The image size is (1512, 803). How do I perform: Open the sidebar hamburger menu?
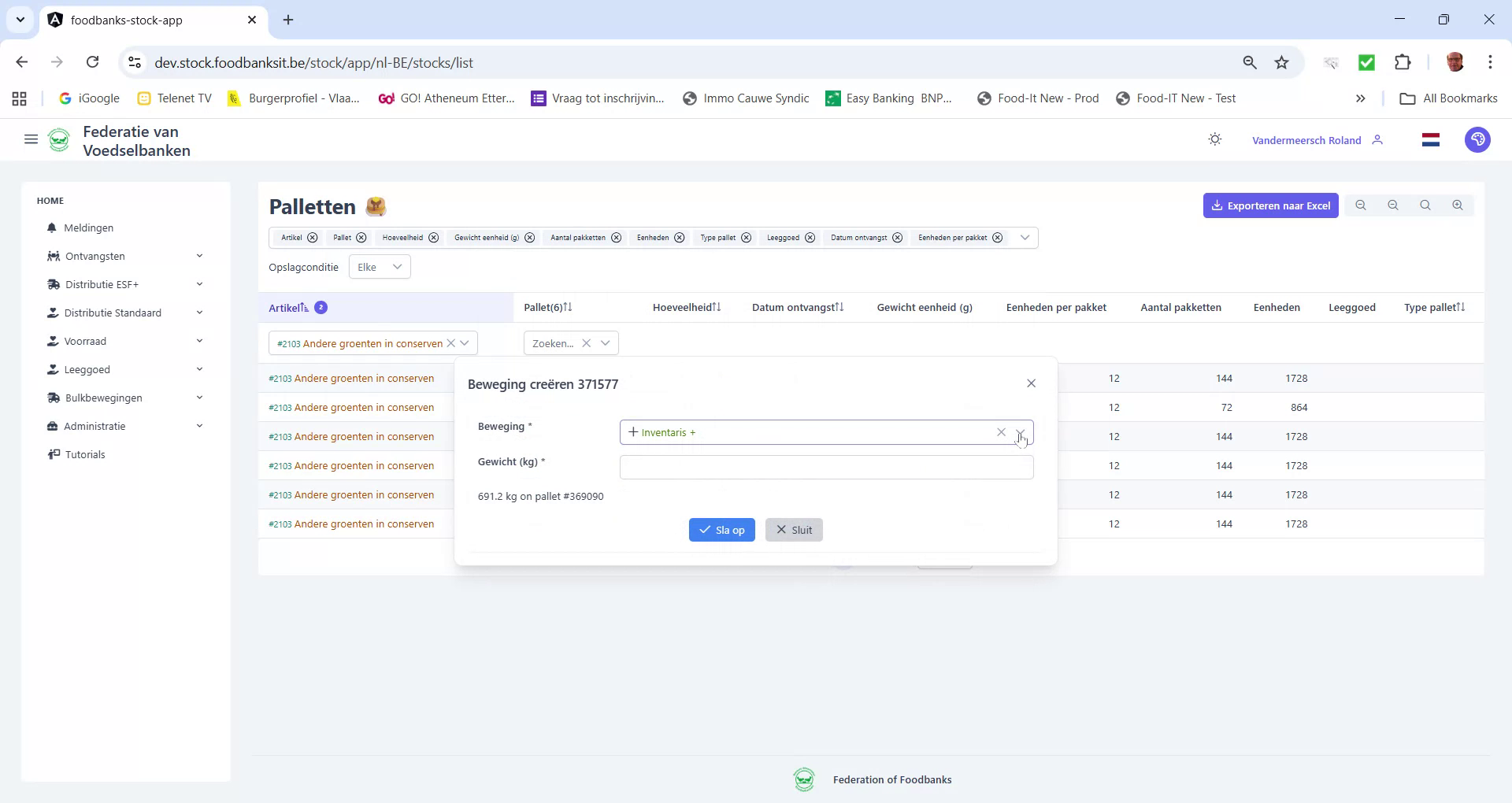[x=31, y=139]
